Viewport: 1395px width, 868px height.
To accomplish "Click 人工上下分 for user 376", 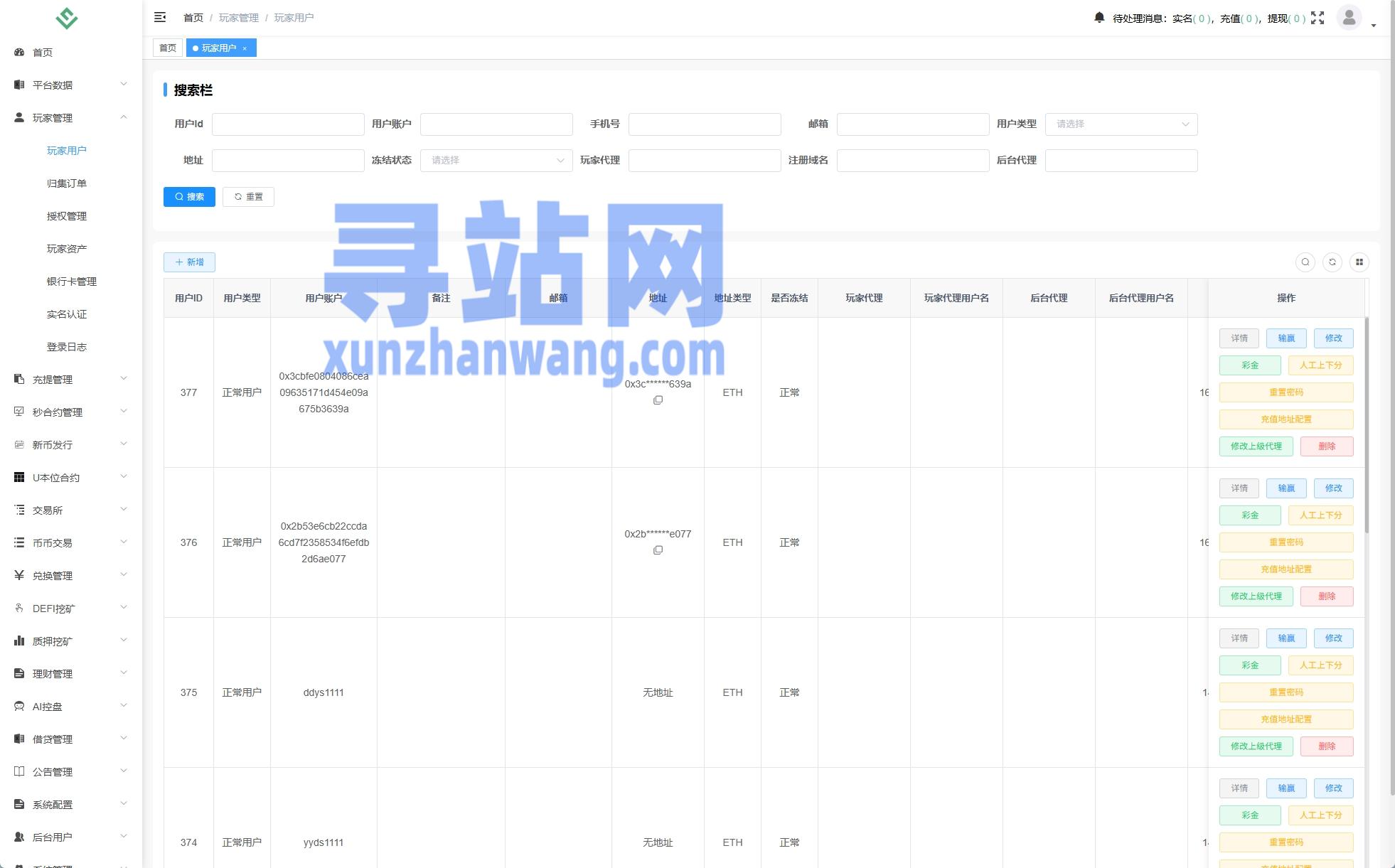I will [1321, 515].
